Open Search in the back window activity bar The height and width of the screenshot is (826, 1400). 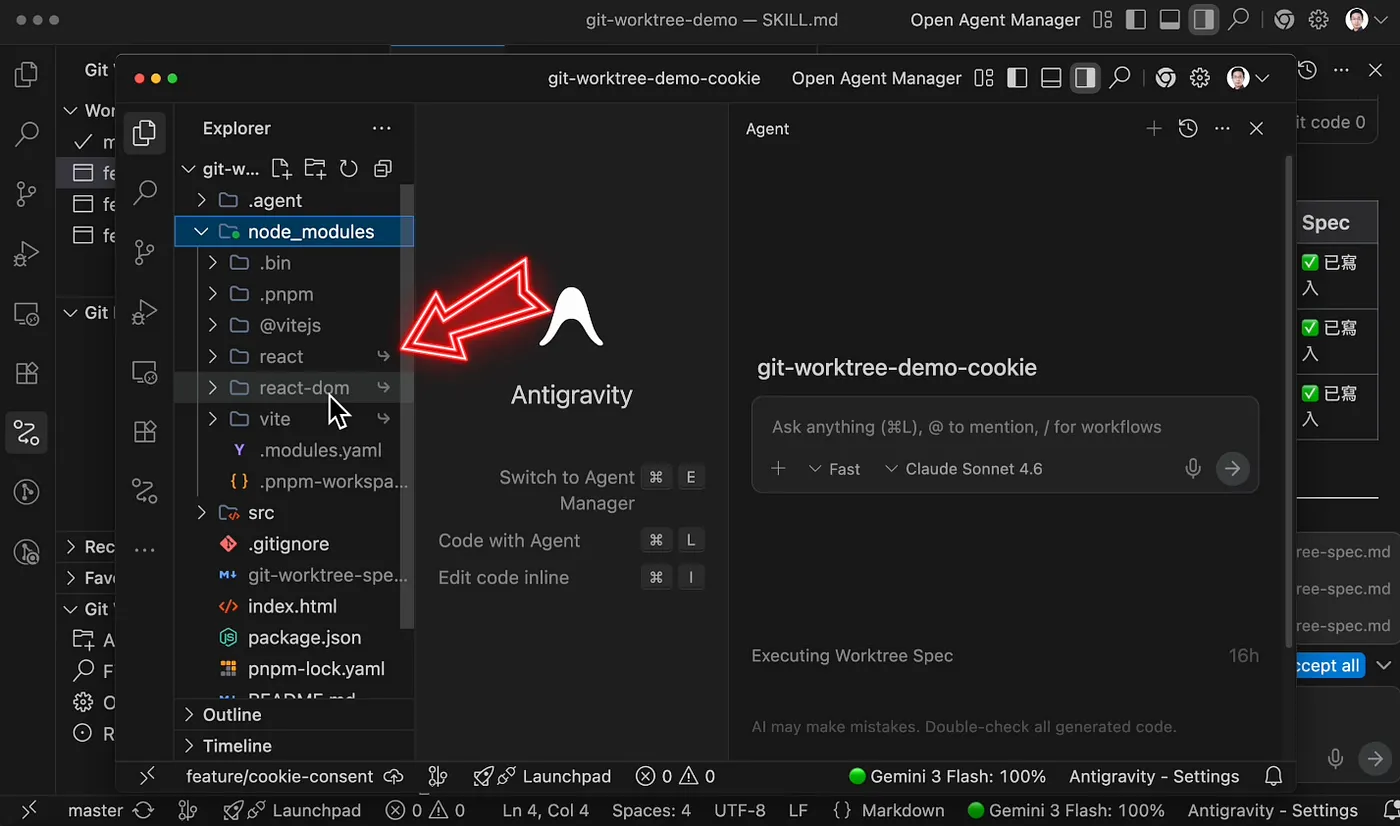(x=27, y=133)
